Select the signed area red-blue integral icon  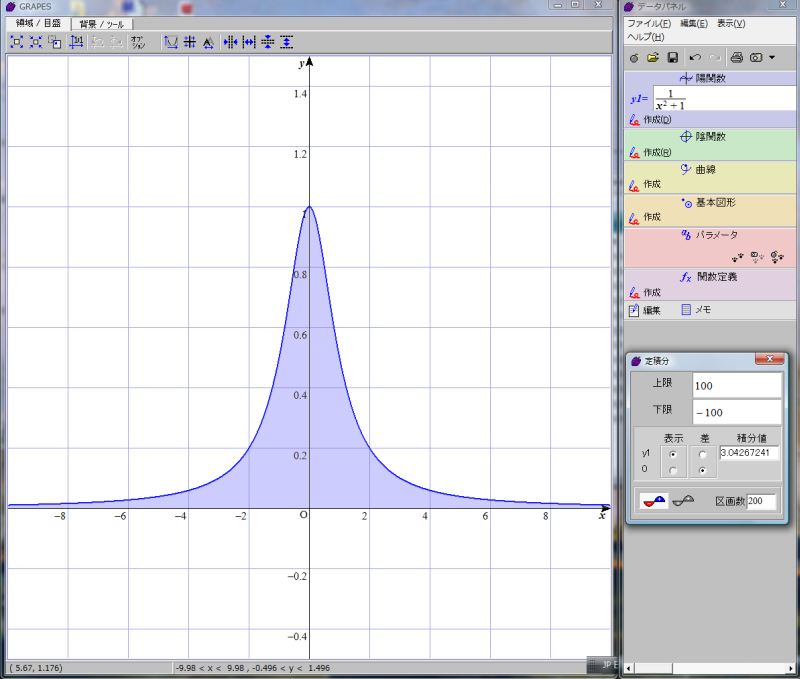click(654, 501)
